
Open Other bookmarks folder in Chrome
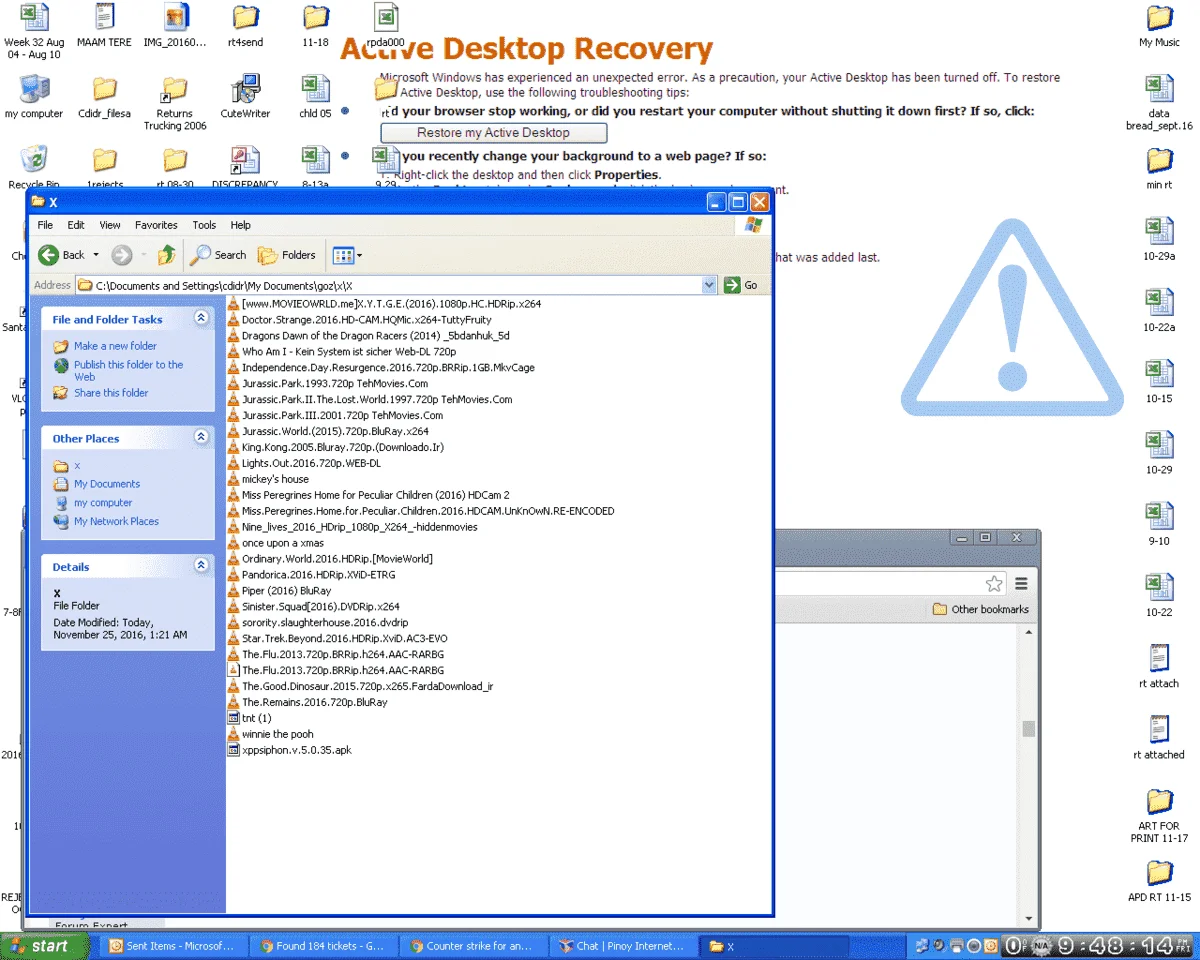(x=980, y=609)
